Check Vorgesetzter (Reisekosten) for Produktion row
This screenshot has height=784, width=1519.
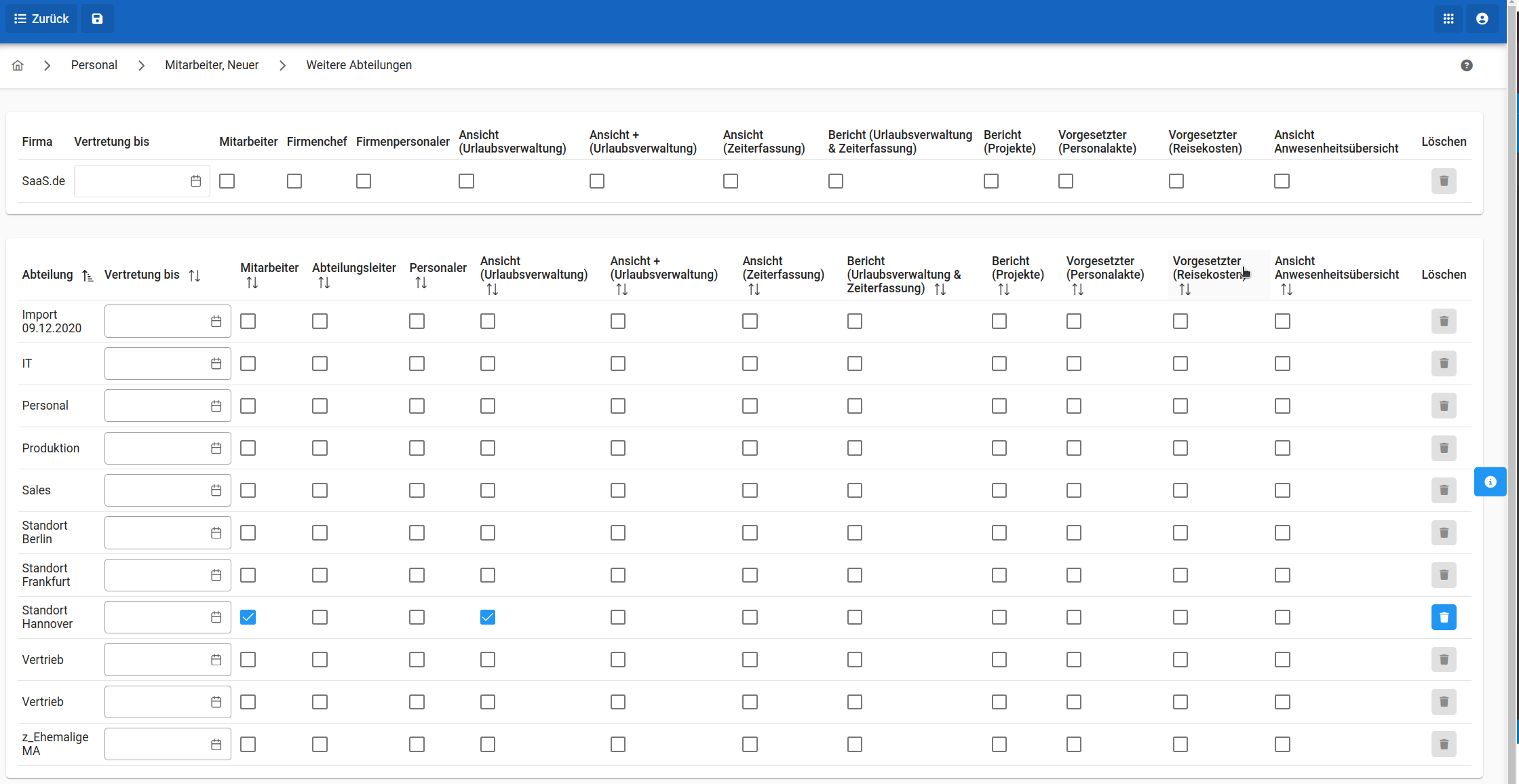point(1180,448)
